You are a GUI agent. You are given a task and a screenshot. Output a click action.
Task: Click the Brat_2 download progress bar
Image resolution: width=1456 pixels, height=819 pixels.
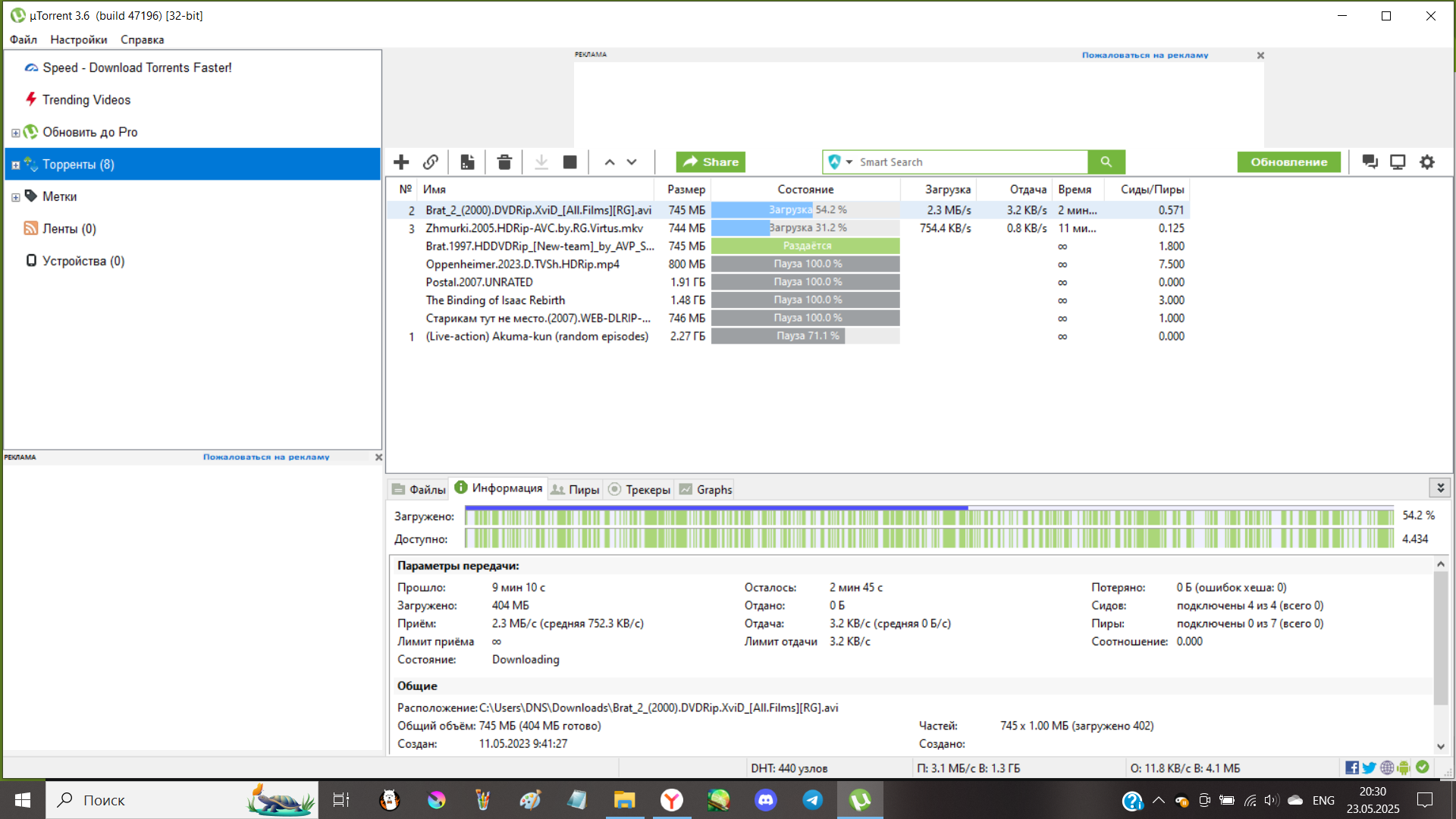point(805,210)
